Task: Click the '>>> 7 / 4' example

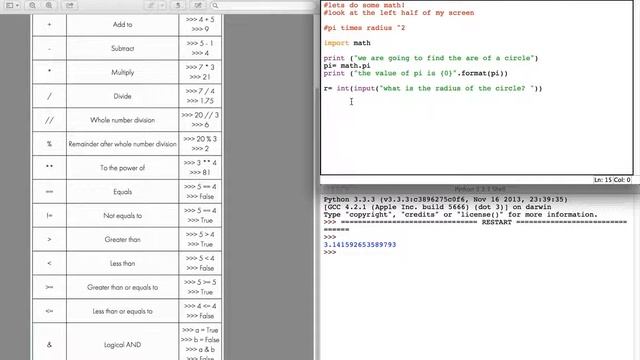Action: pyautogui.click(x=200, y=91)
